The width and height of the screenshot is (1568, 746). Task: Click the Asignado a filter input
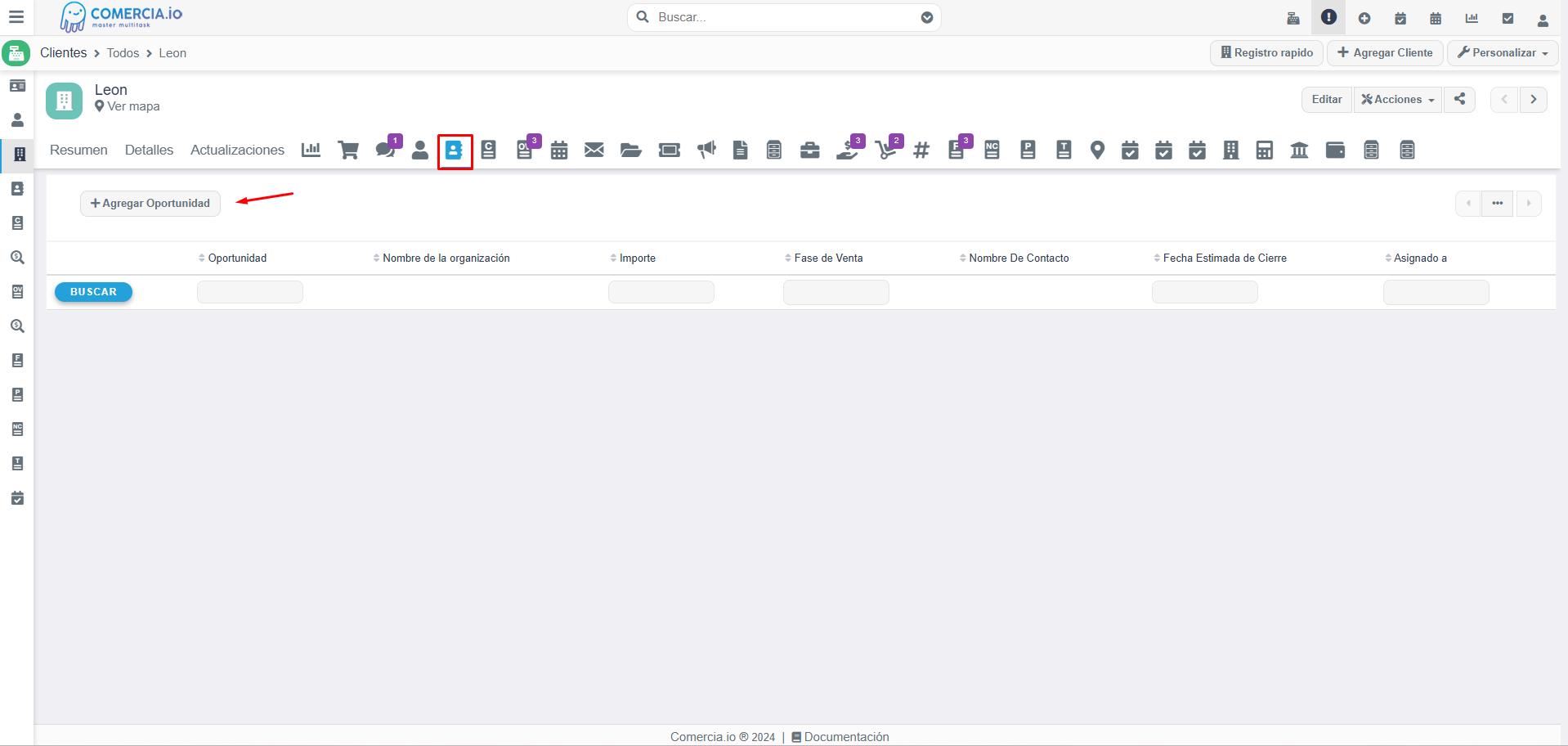point(1436,292)
